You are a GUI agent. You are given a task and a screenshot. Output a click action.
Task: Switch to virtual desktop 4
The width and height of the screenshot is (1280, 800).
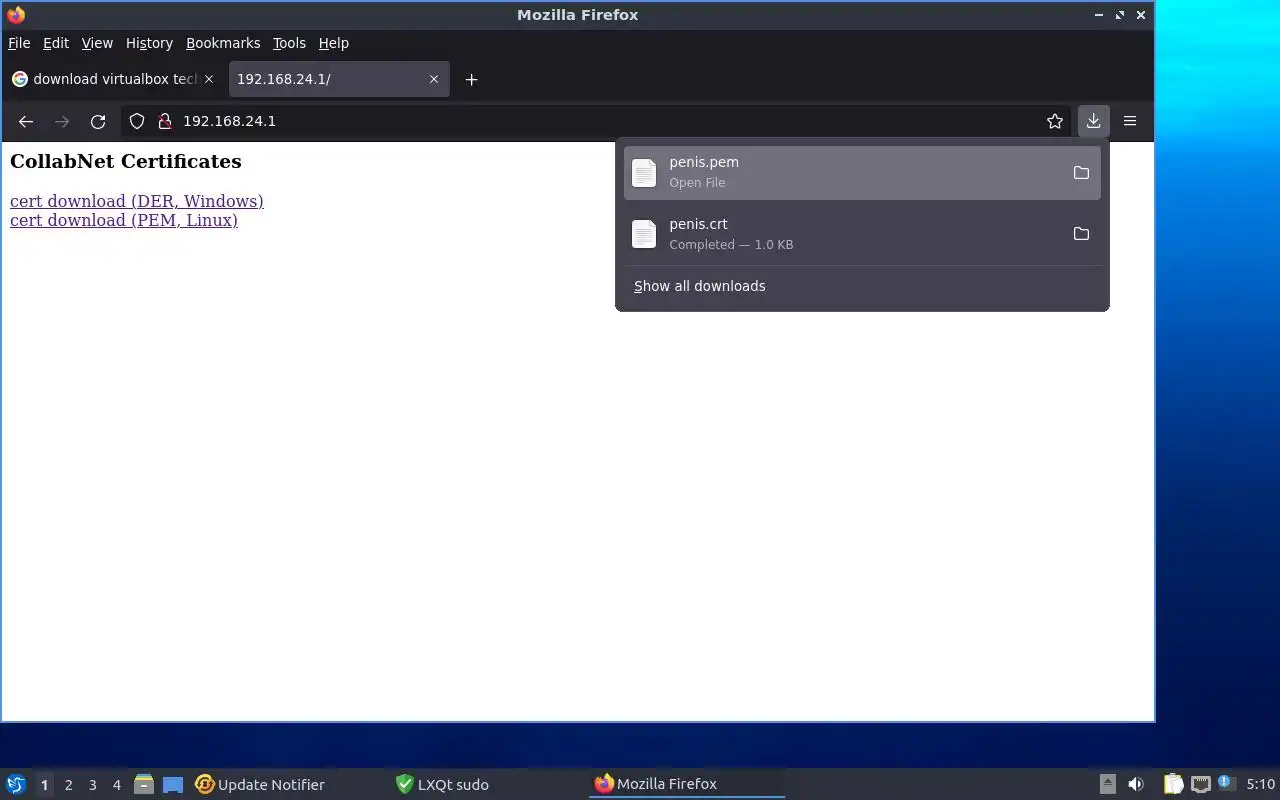(x=116, y=785)
